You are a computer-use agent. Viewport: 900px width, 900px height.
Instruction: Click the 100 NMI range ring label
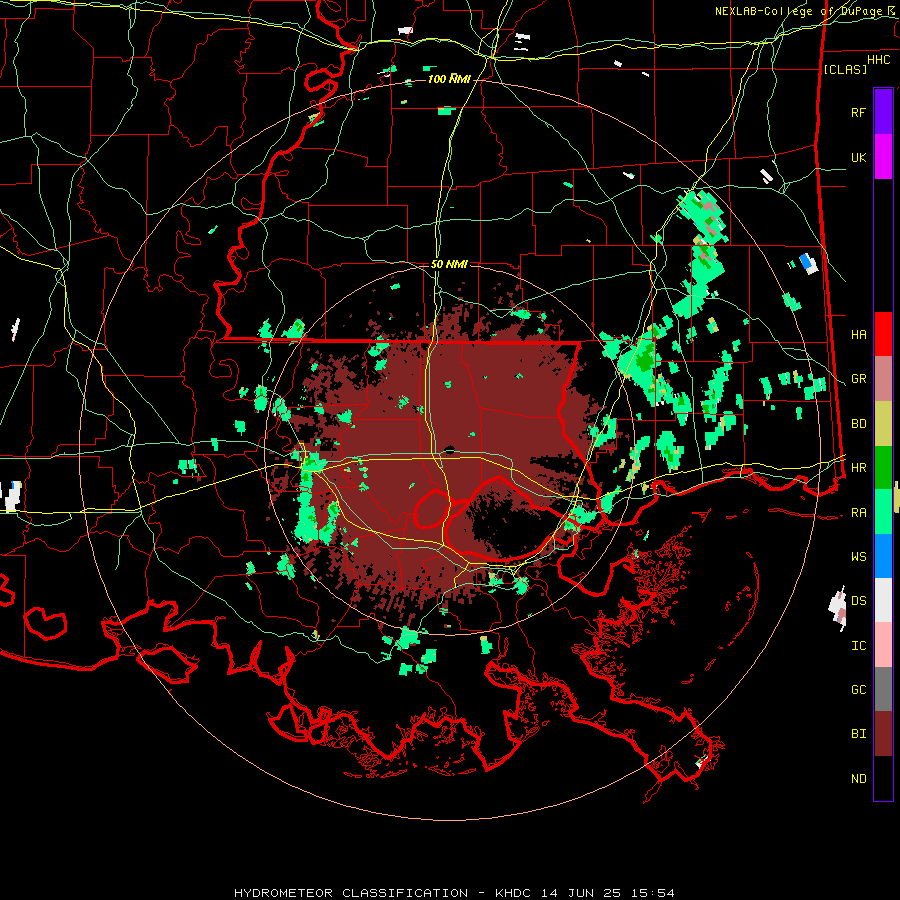449,79
